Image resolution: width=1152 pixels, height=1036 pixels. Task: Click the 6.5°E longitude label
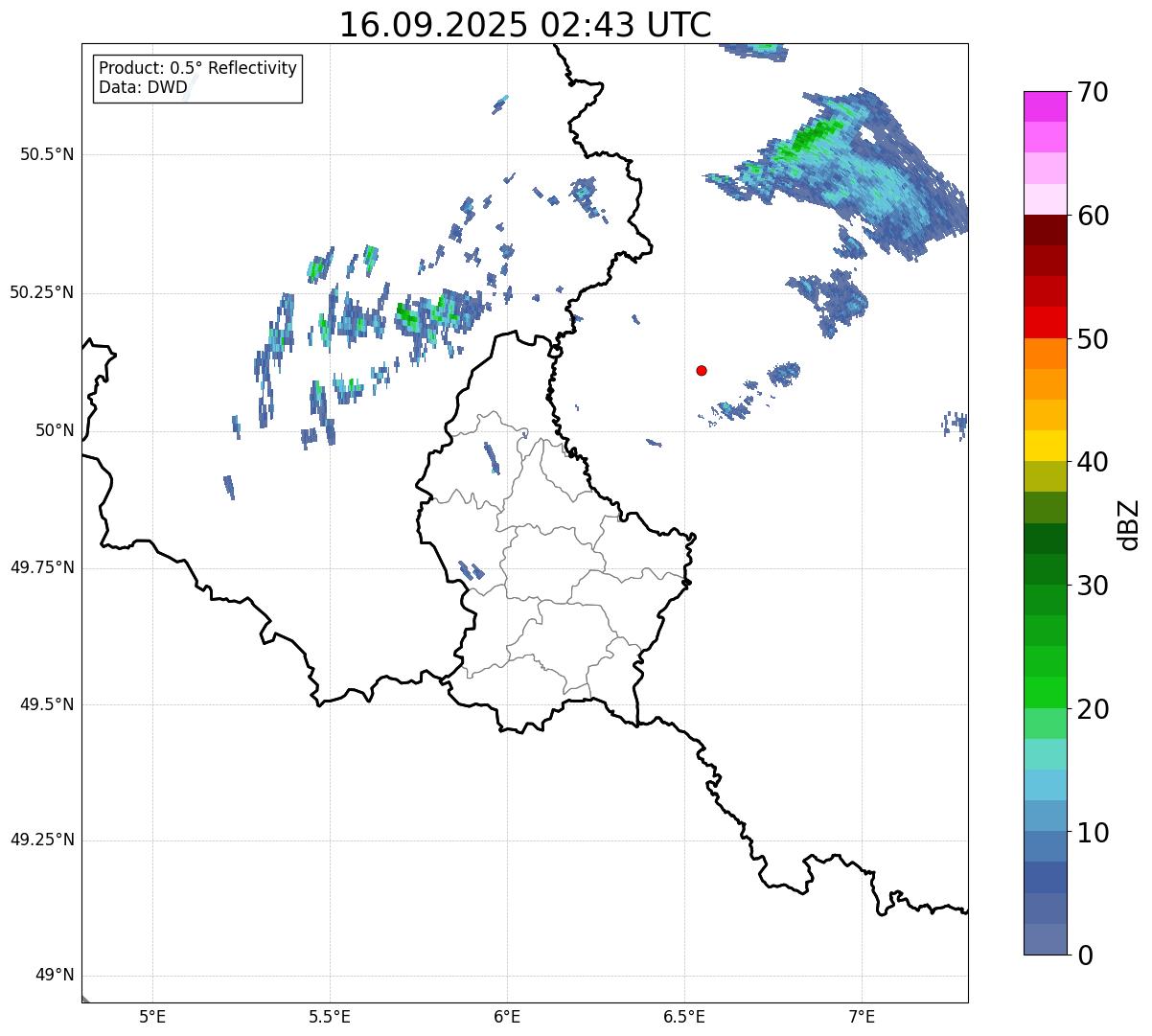(x=684, y=1017)
